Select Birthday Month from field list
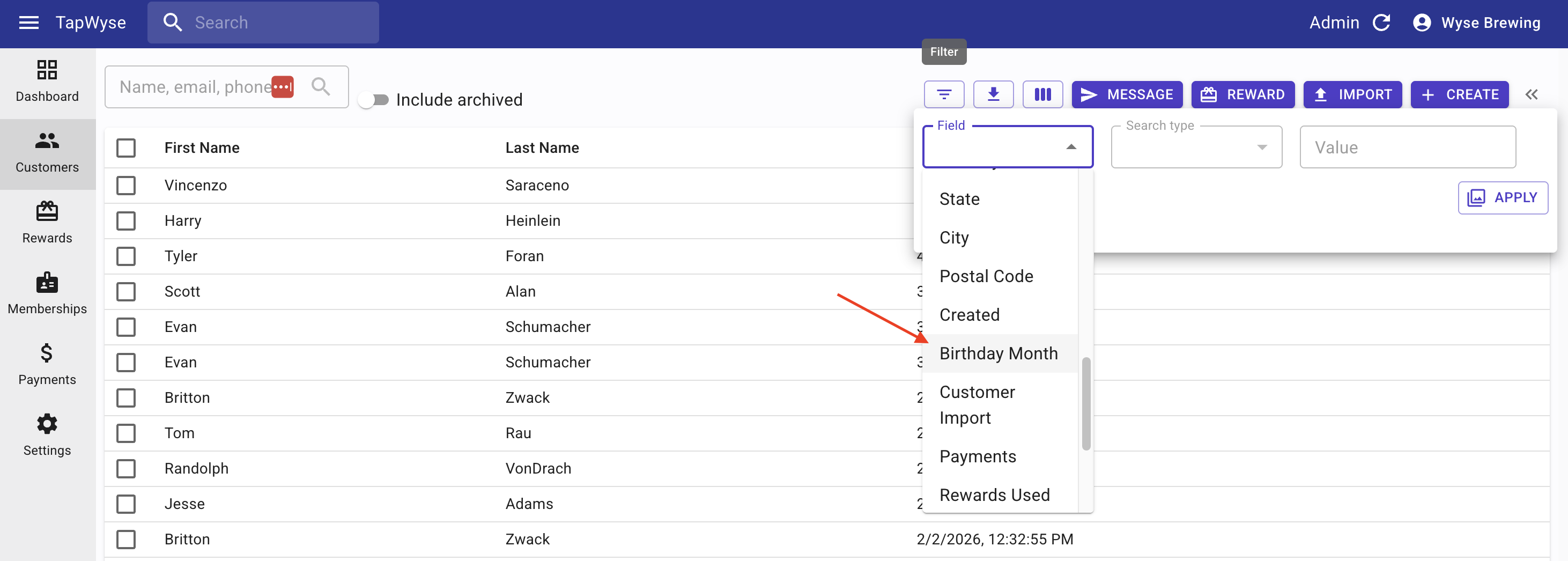This screenshot has width=1568, height=561. [999, 353]
